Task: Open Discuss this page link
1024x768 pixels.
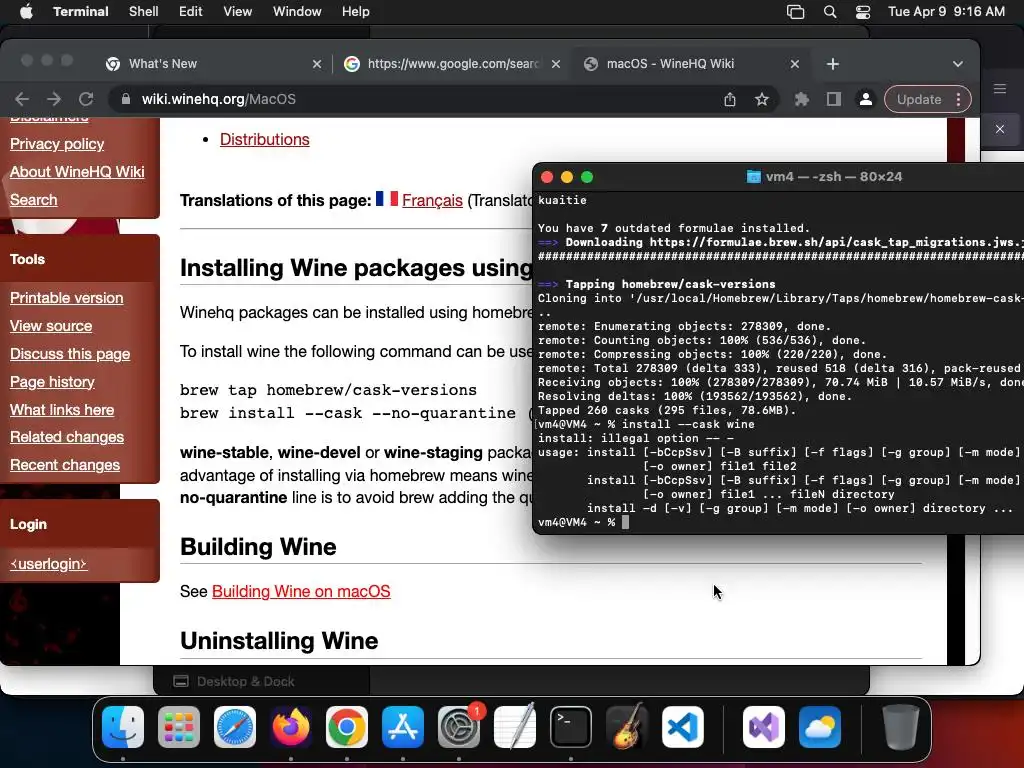Action: coord(70,355)
